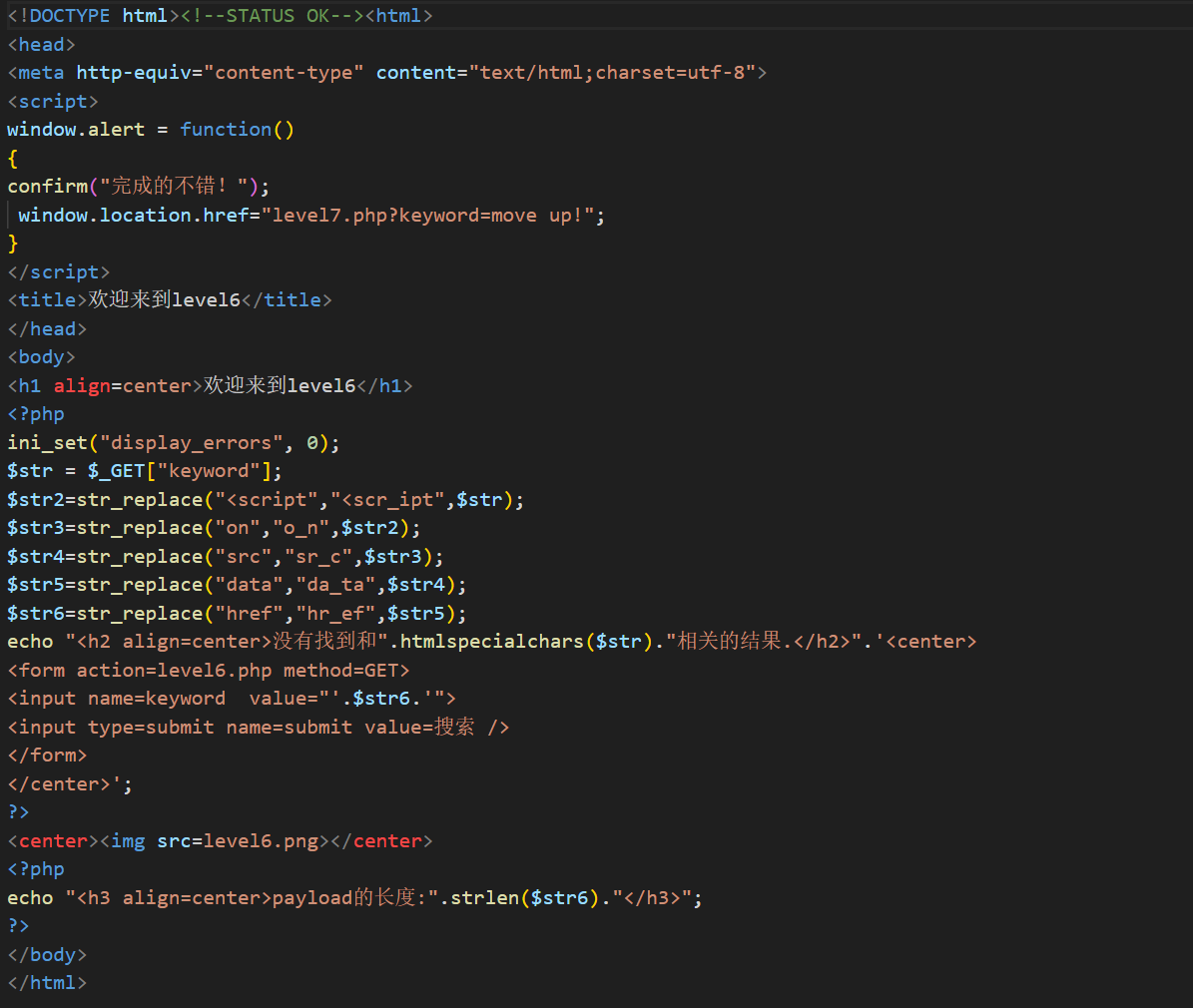Image resolution: width=1193 pixels, height=1008 pixels.
Task: Click the opening body tag
Action: [x=42, y=357]
